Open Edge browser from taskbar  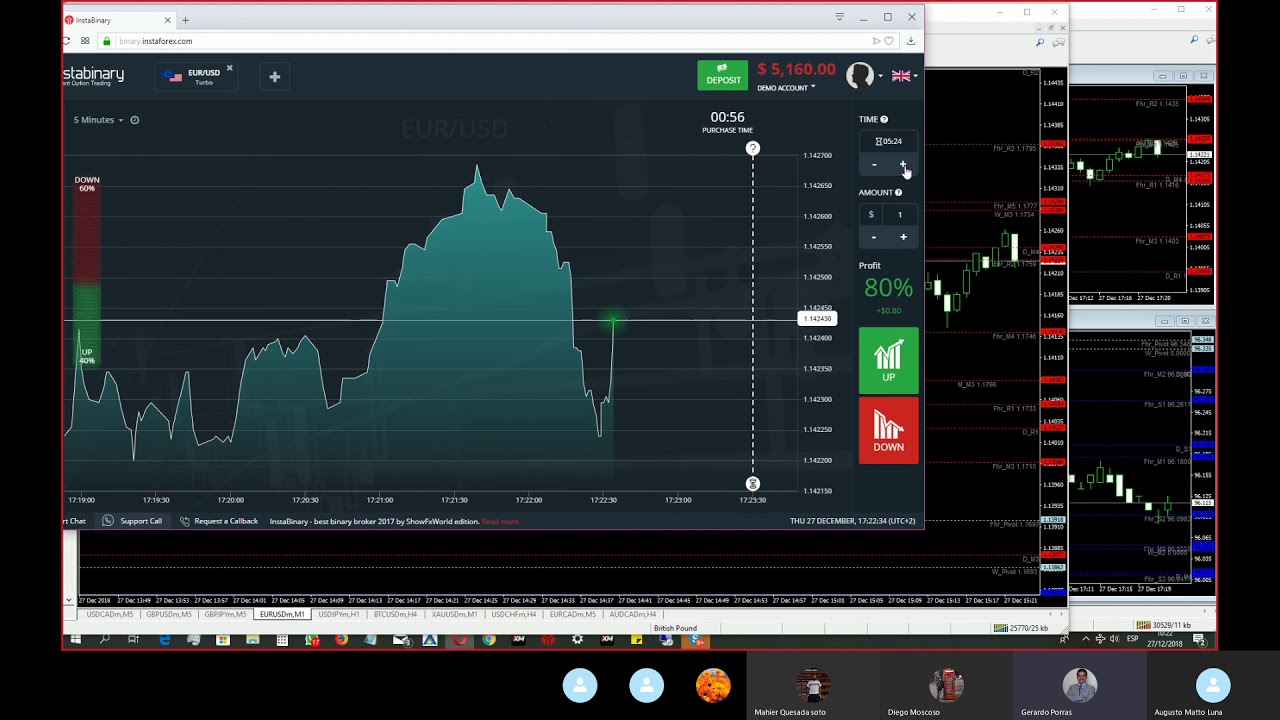(164, 639)
